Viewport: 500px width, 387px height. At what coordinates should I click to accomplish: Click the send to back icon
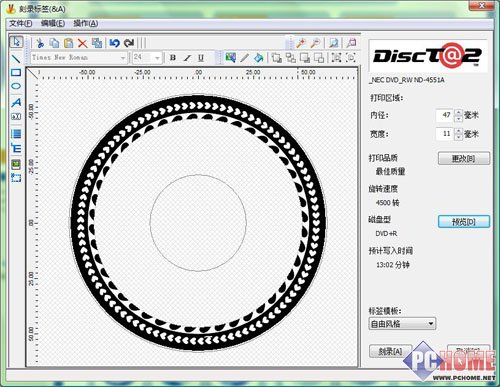click(x=291, y=58)
